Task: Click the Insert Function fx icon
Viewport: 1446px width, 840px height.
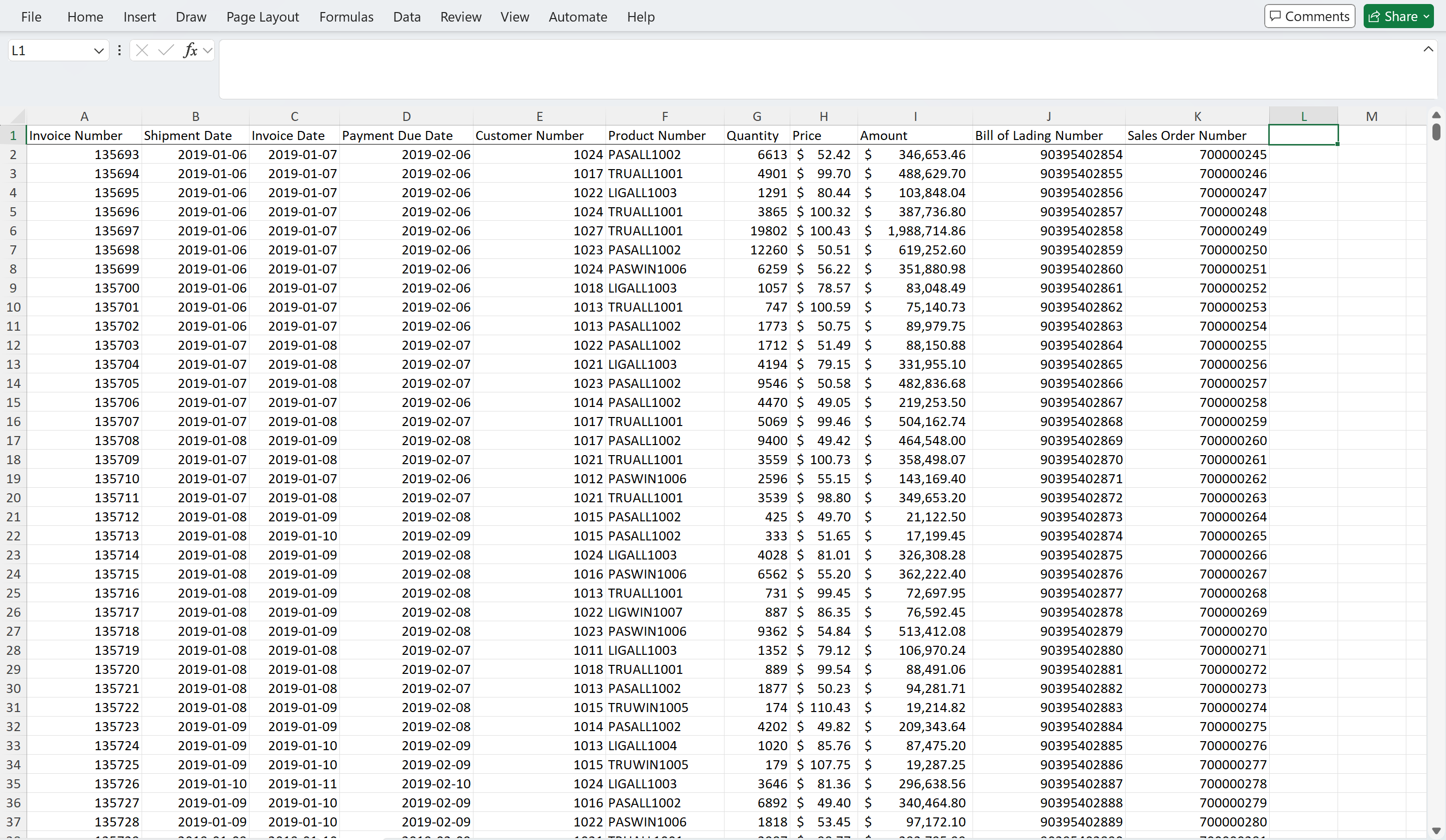Action: [190, 51]
